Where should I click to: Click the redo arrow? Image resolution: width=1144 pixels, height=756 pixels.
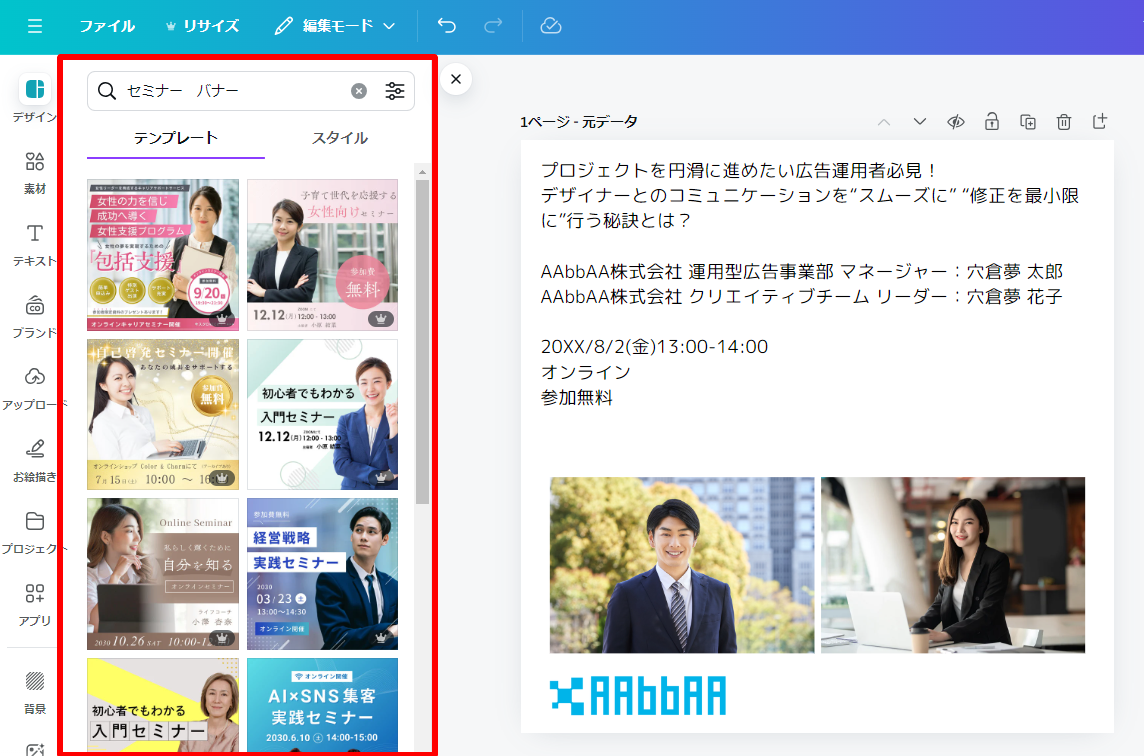[493, 26]
